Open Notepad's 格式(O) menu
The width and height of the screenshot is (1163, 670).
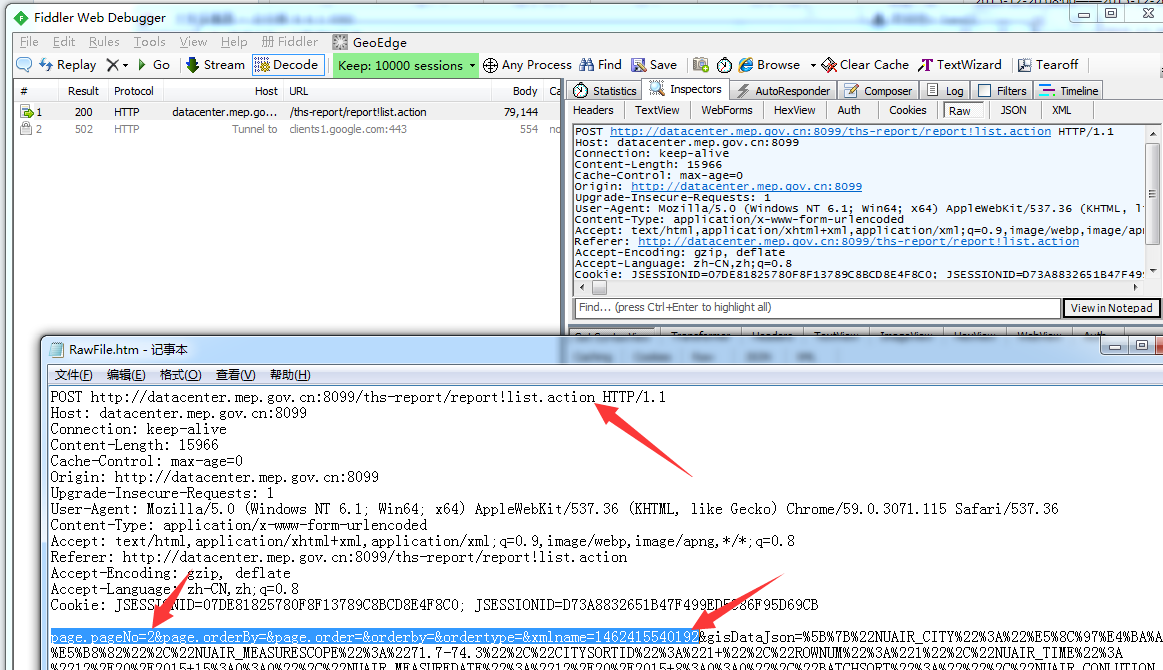click(x=180, y=375)
